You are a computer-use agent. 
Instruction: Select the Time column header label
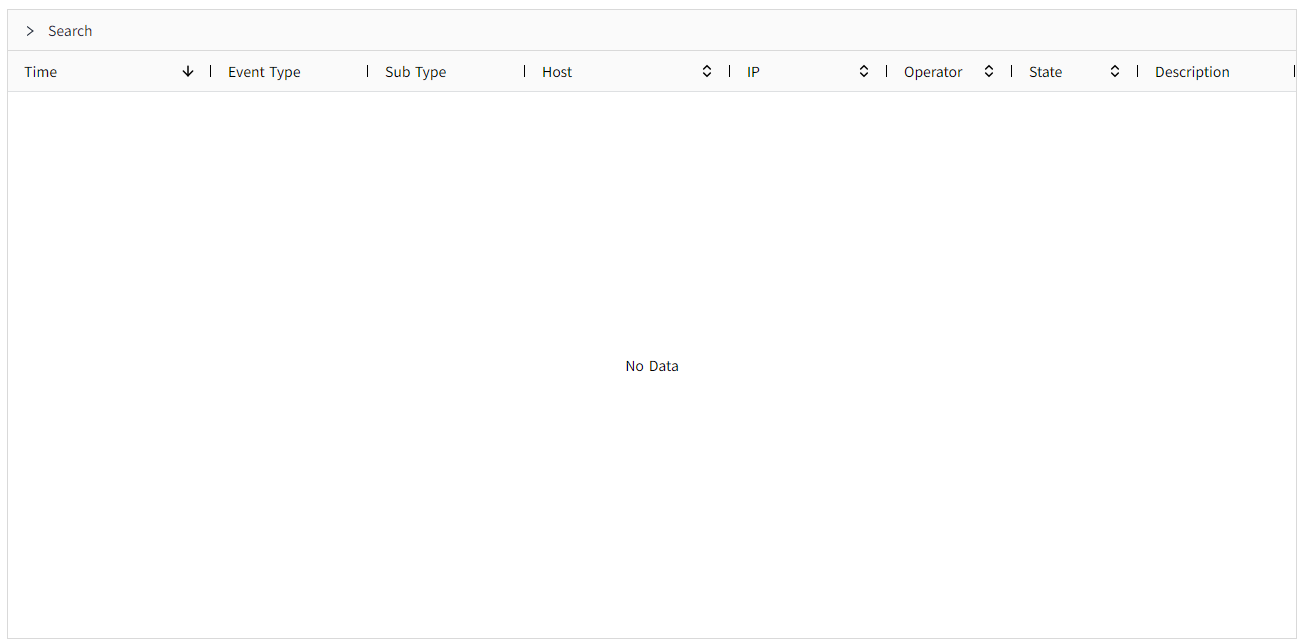pos(41,72)
